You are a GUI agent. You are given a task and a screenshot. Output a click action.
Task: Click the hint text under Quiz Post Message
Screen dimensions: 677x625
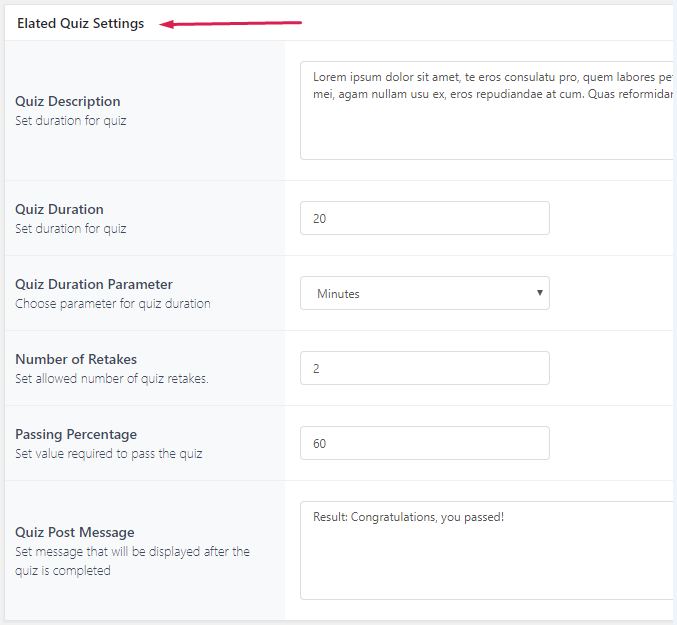132,561
